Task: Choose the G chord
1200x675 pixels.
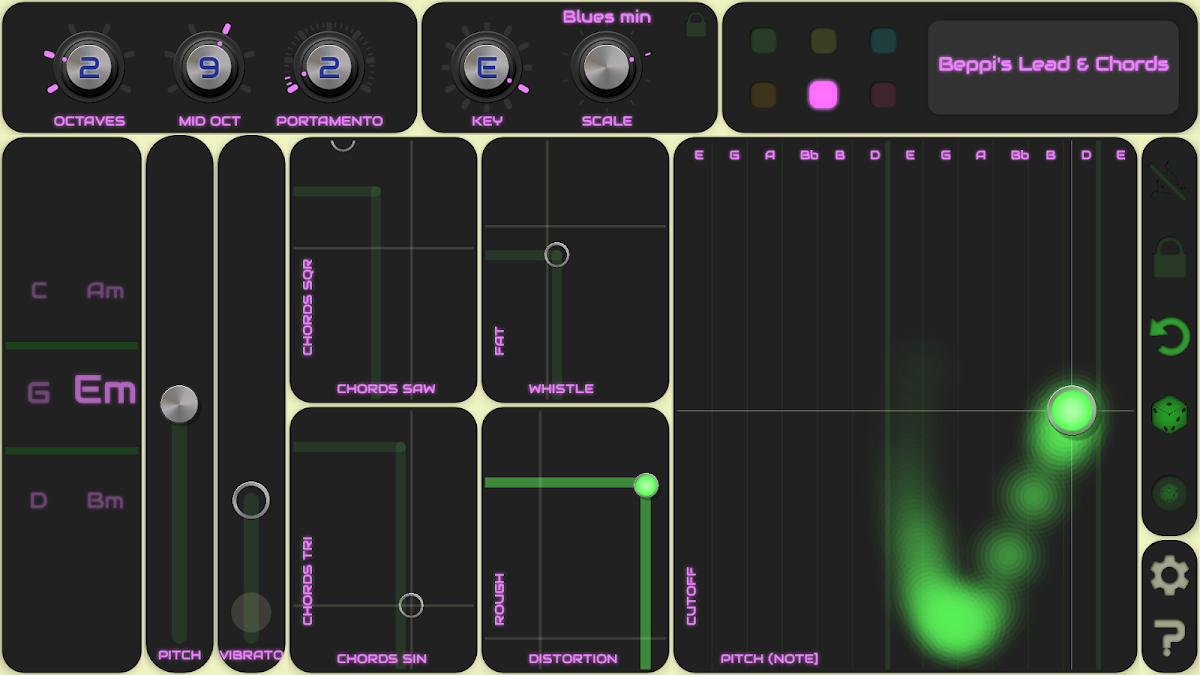Action: pos(38,393)
